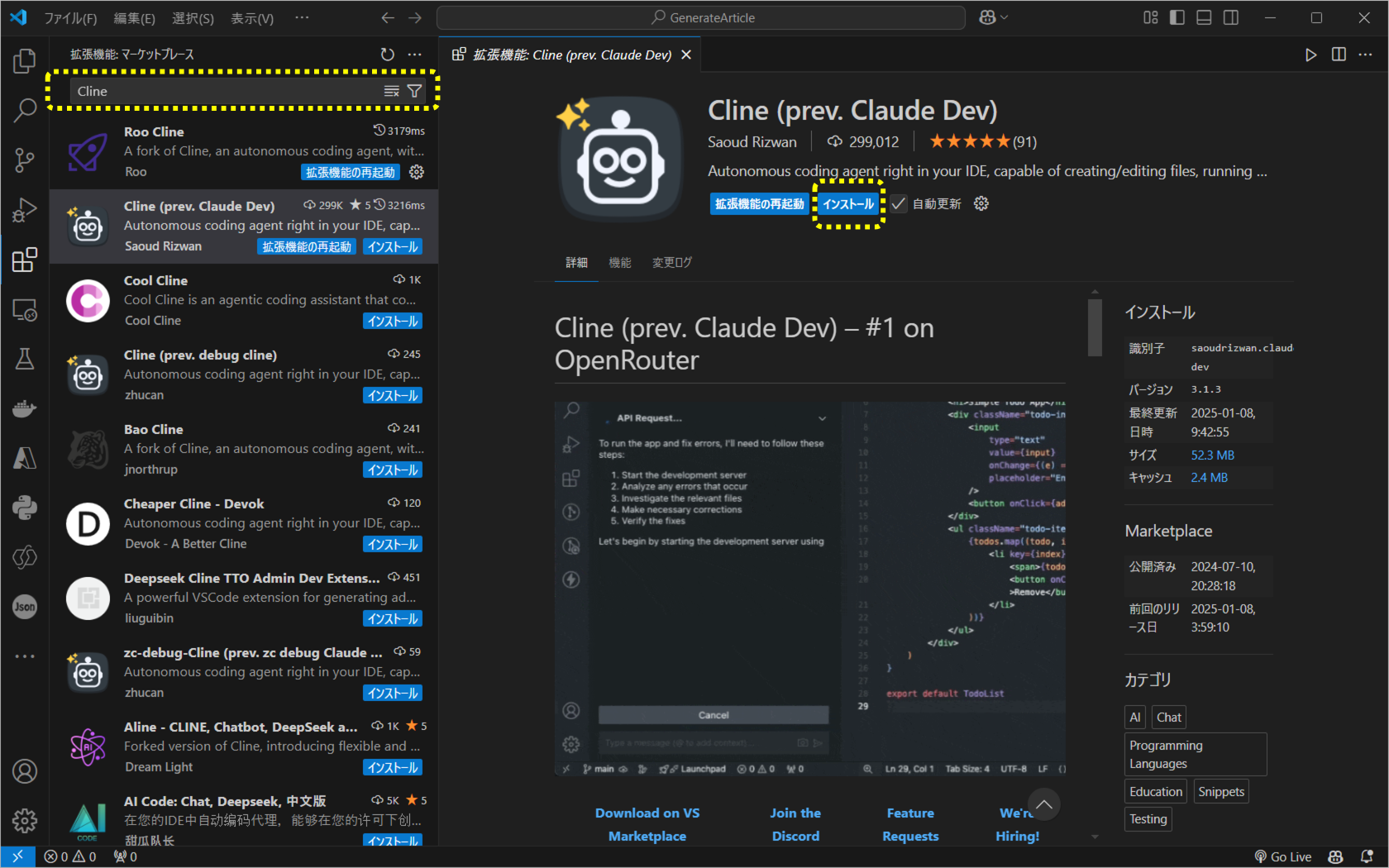This screenshot has height=868, width=1389.
Task: Open the Python view icon
Action: point(25,508)
